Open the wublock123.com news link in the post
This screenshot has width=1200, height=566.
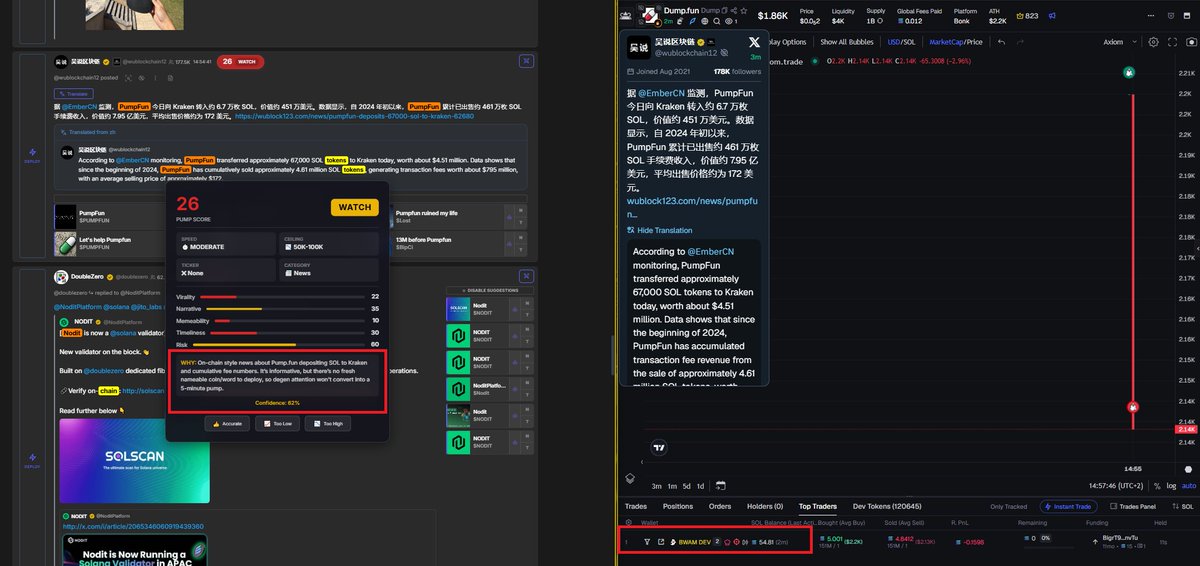(x=354, y=115)
